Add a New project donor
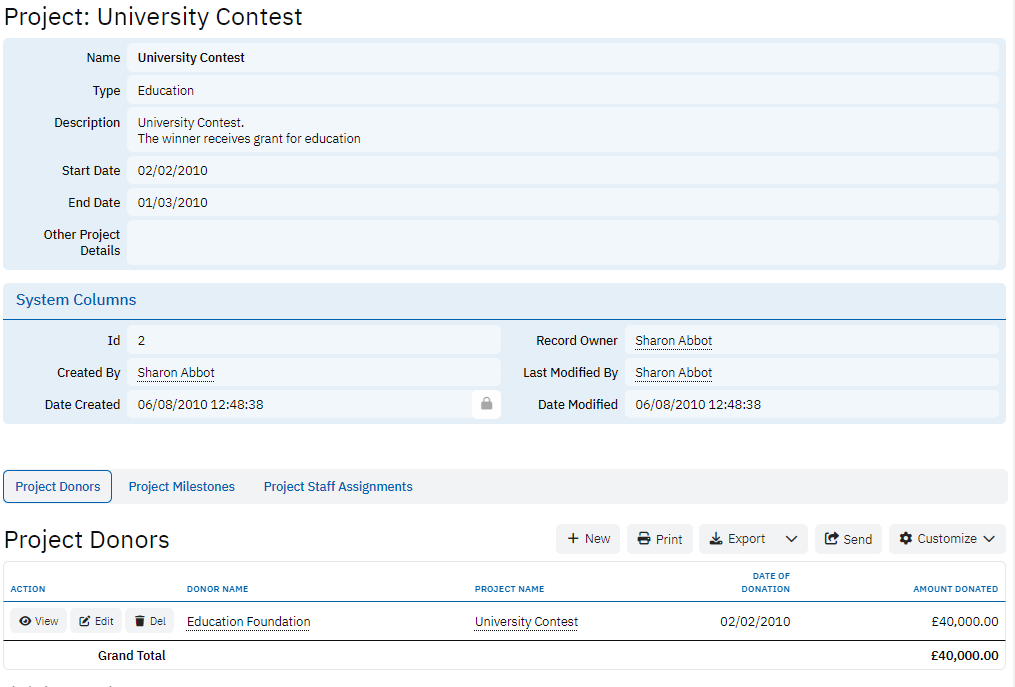Image resolution: width=1015 pixels, height=687 pixels. (588, 539)
